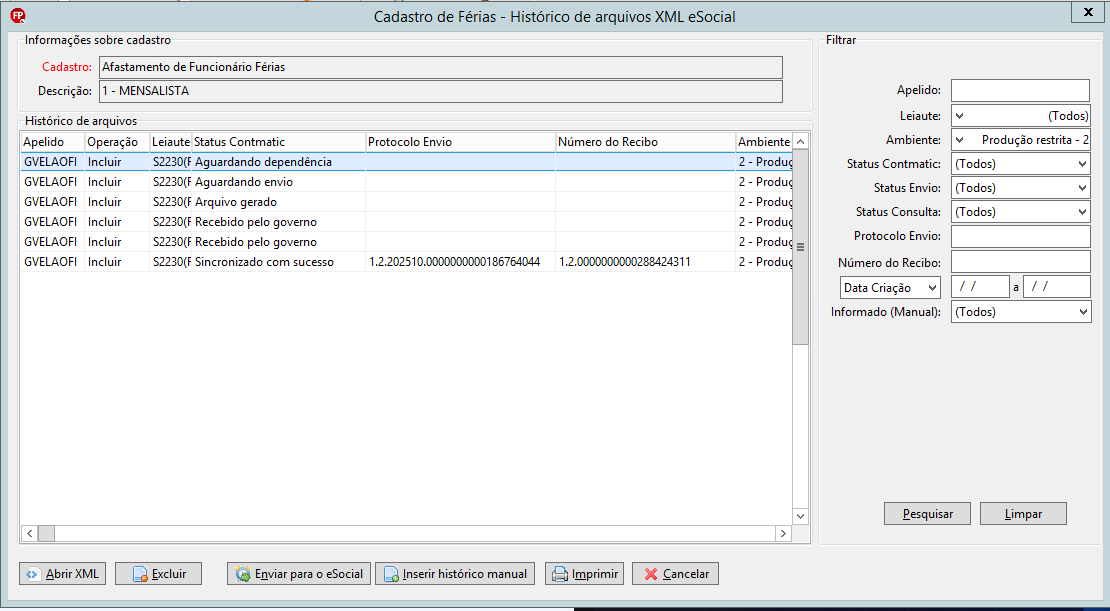The image size is (1110, 611).
Task: Click the FP application icon in title bar
Action: click(x=18, y=16)
